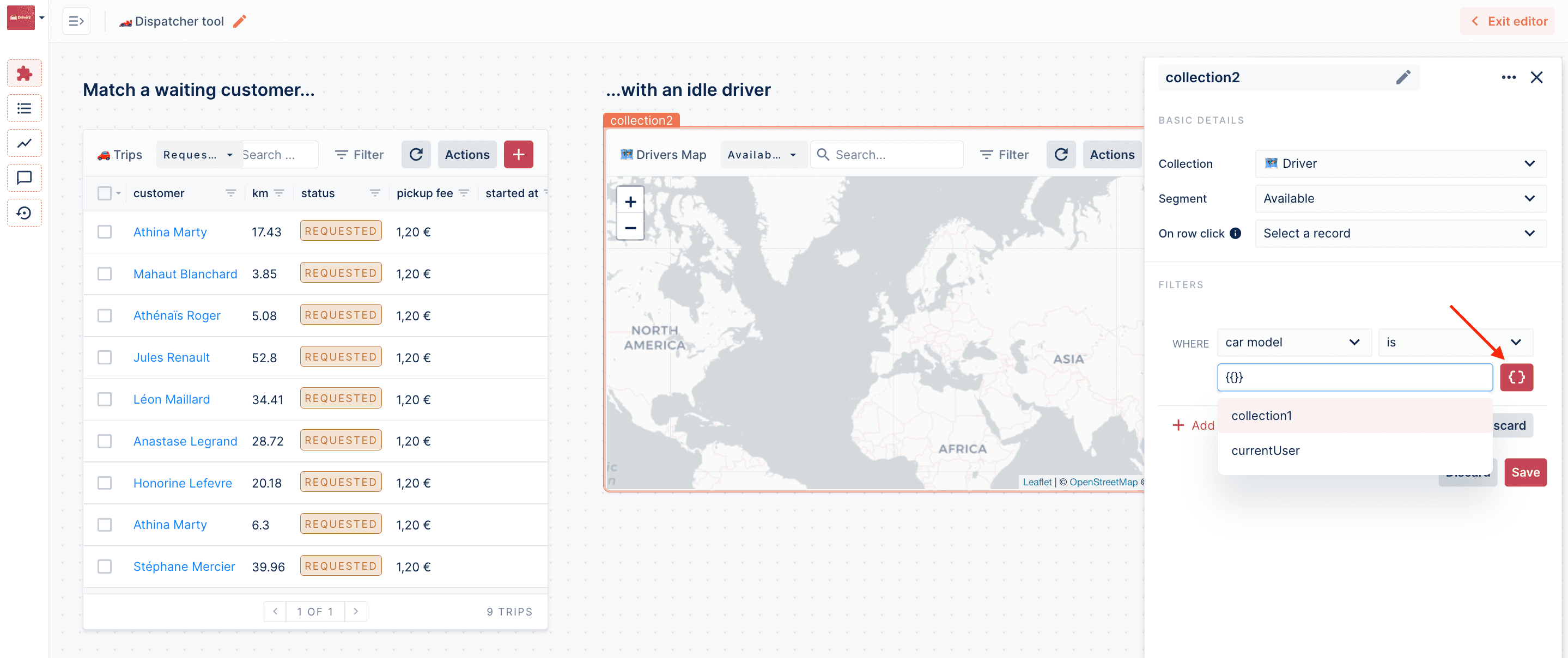The width and height of the screenshot is (1568, 658).
Task: Choose collection1 from the suggestion list
Action: (x=1261, y=416)
